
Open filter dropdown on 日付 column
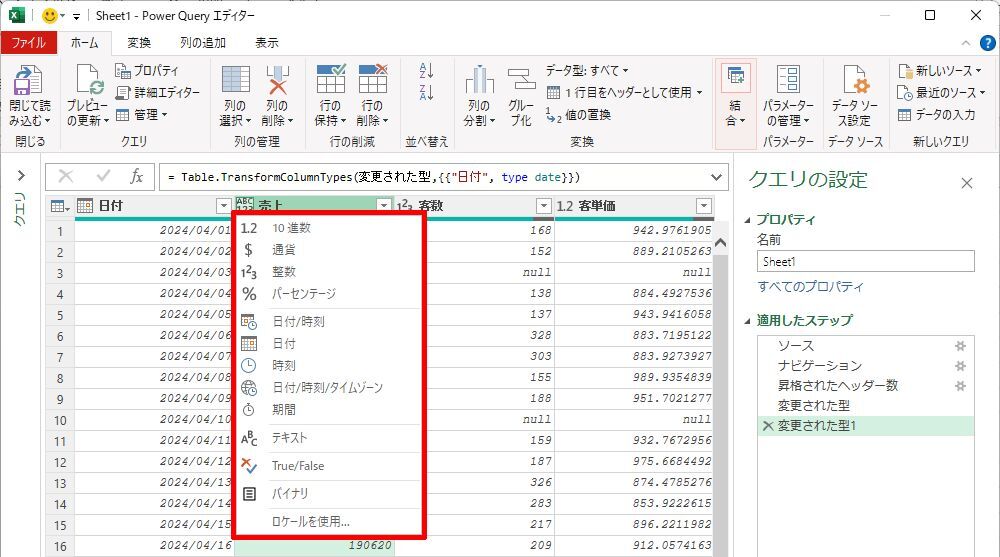pyautogui.click(x=223, y=206)
